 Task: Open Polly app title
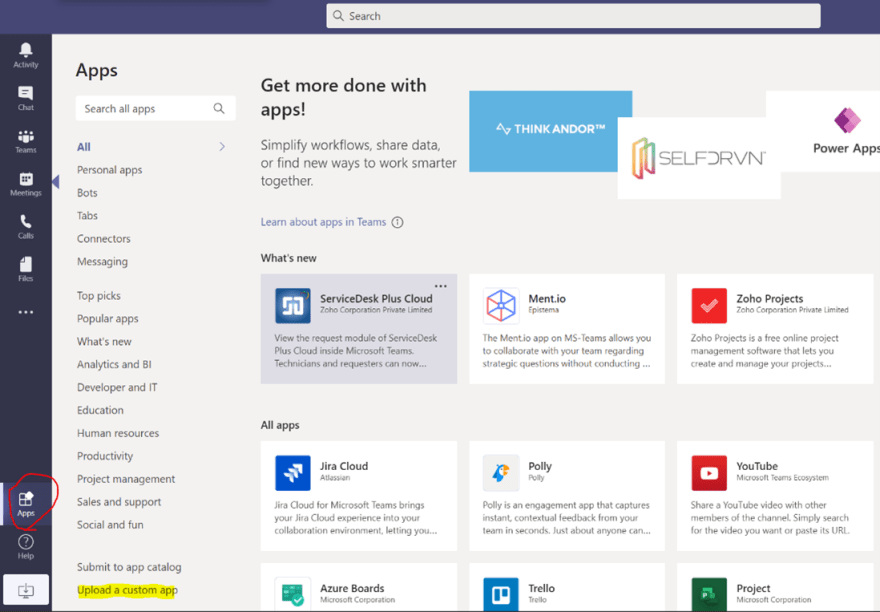[540, 466]
